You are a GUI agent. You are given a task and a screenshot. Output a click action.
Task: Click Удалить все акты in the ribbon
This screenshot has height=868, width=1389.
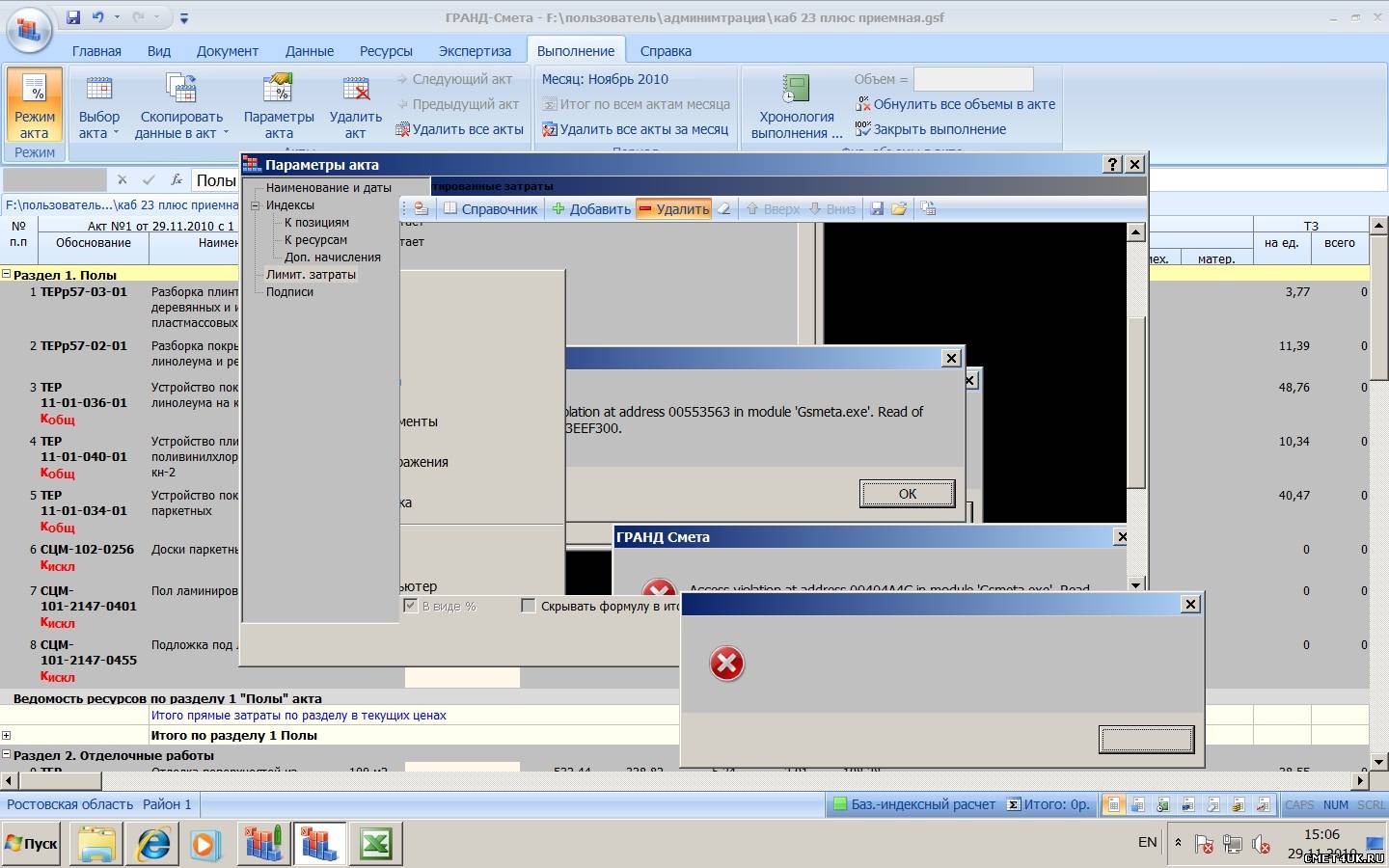[x=460, y=129]
